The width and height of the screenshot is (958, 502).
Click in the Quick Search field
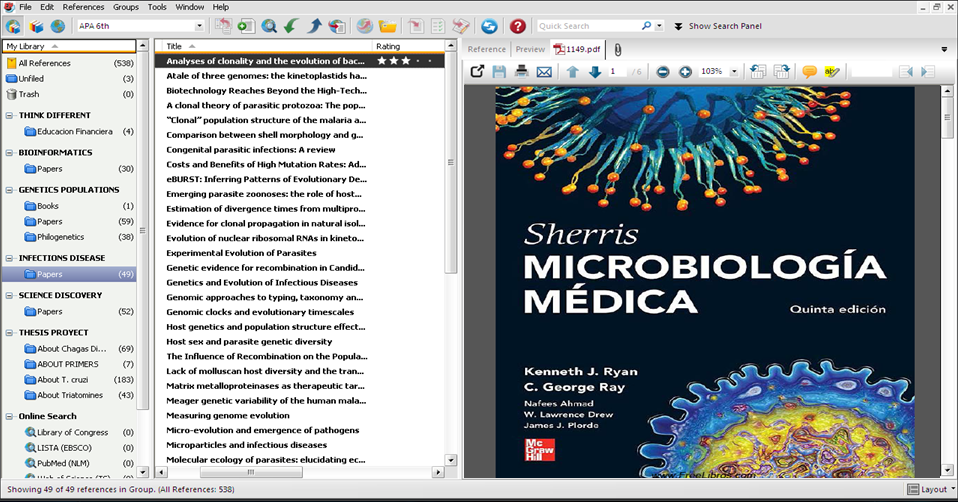coord(587,26)
